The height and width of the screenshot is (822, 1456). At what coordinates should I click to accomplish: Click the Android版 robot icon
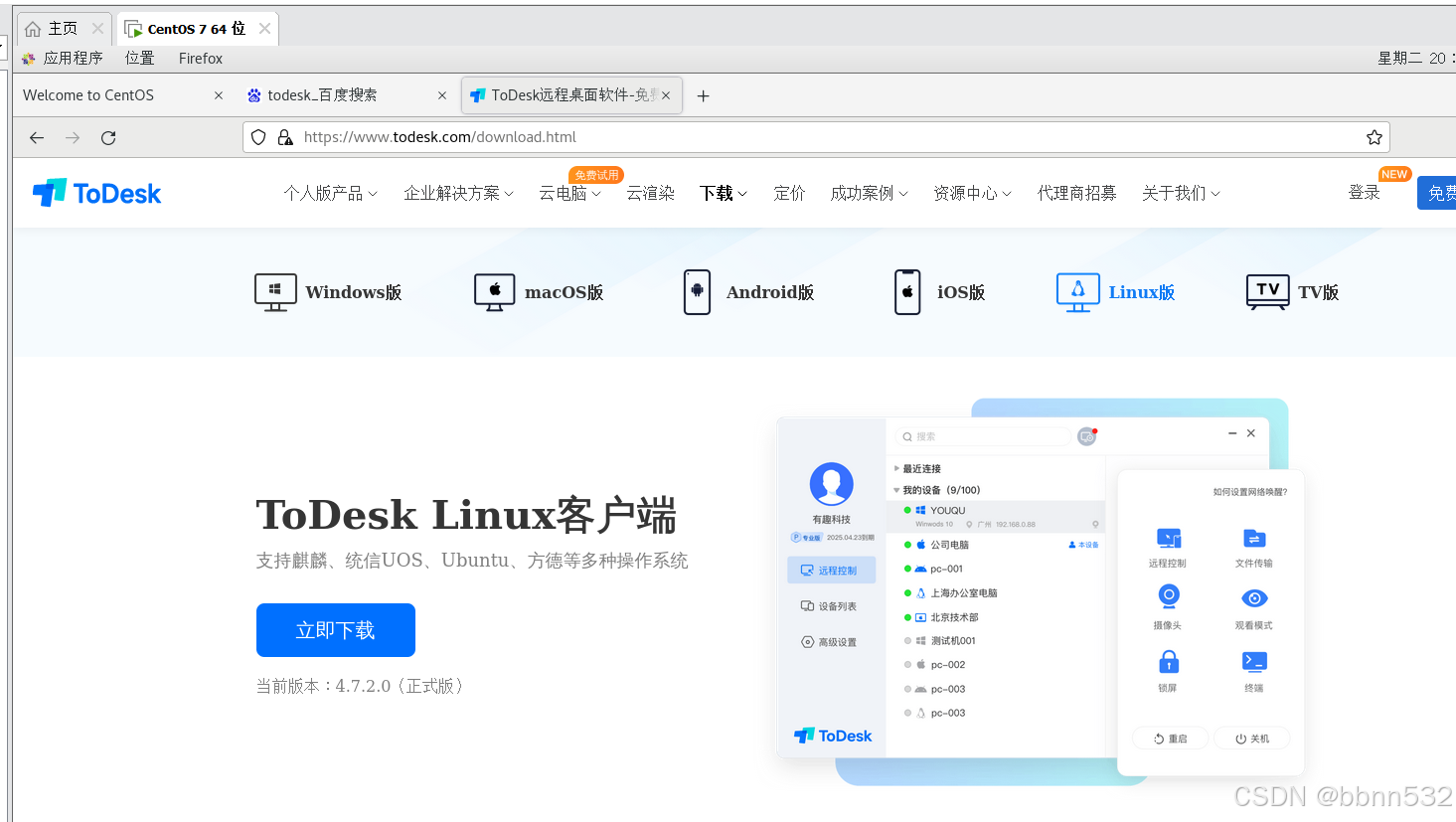(697, 291)
